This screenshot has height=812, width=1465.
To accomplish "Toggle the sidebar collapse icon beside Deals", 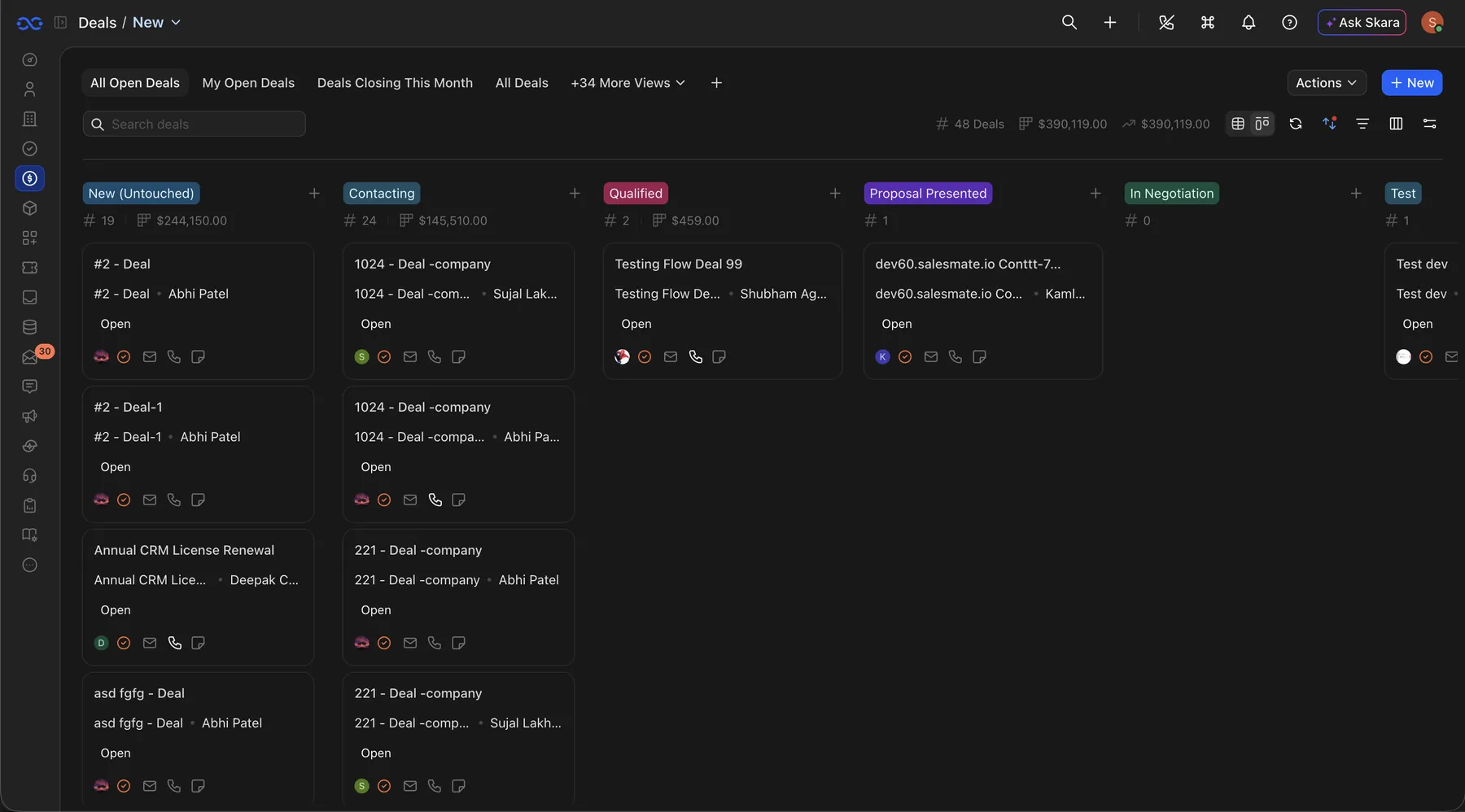I will tap(60, 23).
